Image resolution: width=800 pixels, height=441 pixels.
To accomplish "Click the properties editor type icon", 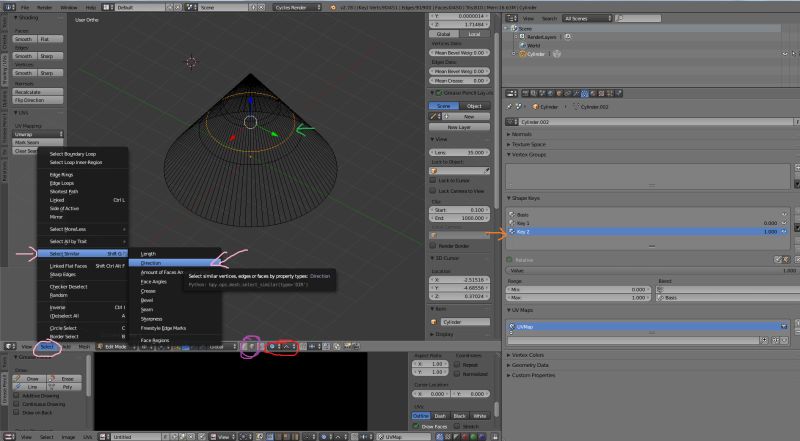I will (x=512, y=93).
